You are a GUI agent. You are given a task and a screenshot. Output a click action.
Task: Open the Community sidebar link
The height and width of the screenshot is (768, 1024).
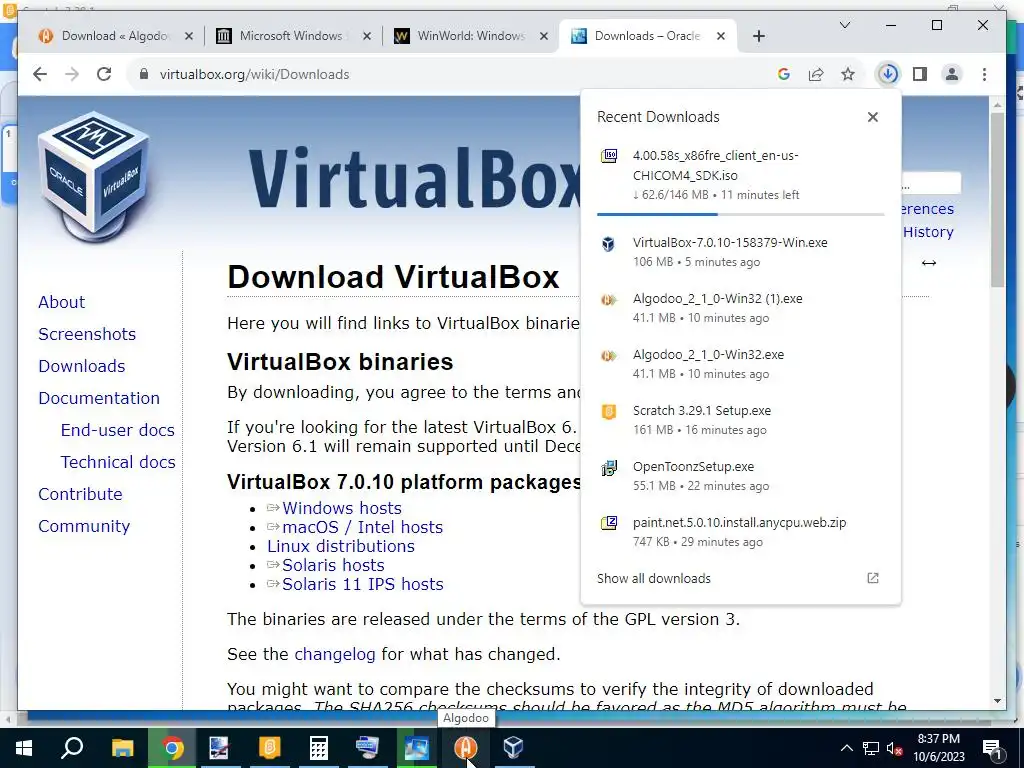click(x=84, y=526)
